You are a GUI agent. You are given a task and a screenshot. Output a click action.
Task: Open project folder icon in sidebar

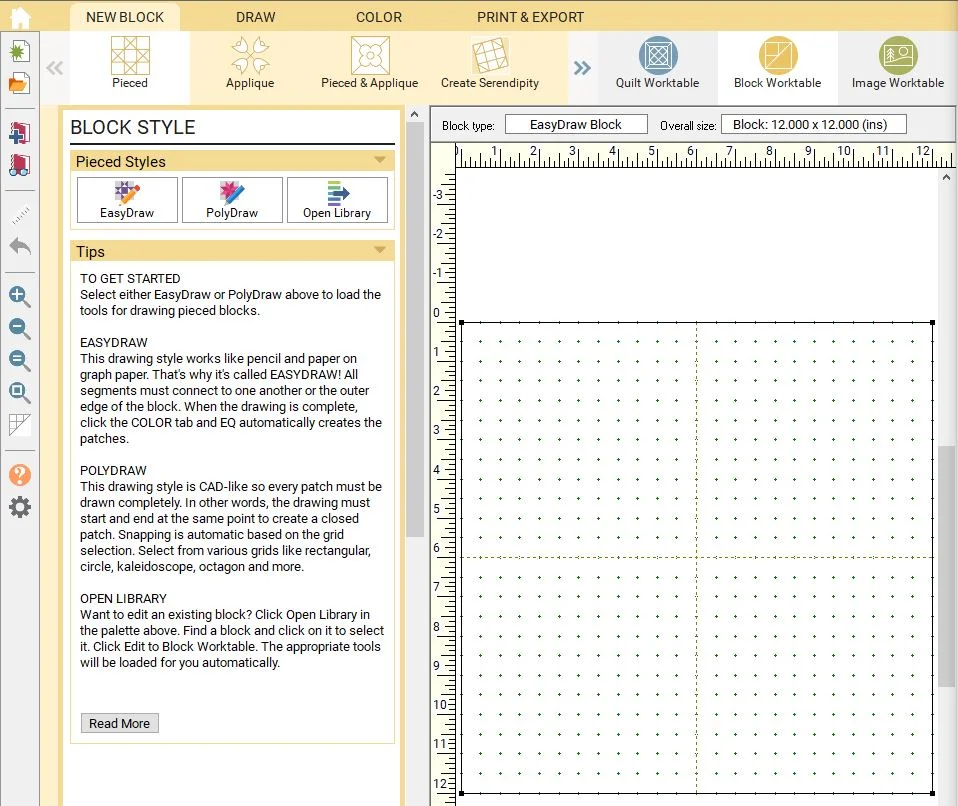point(19,83)
